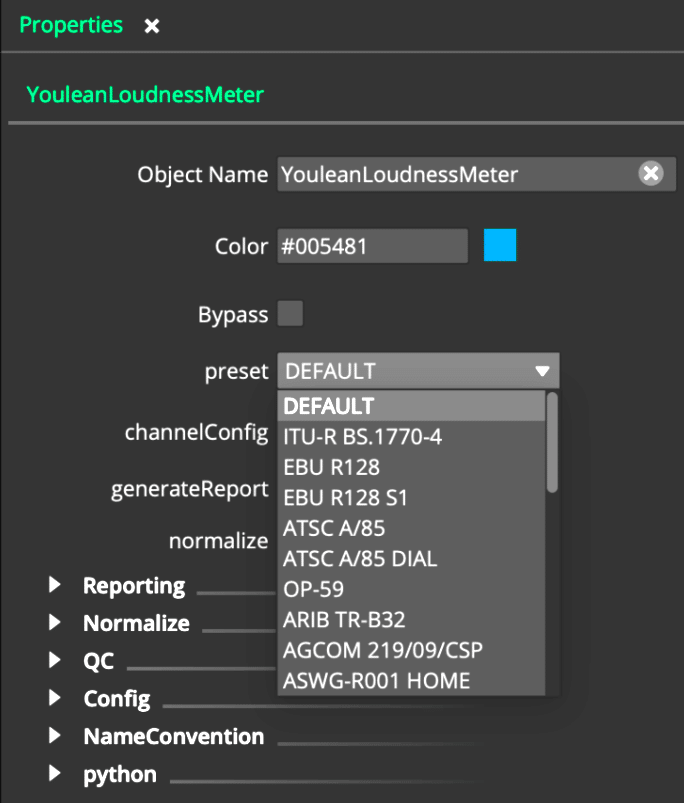
Task: Click the preset label
Action: click(237, 372)
